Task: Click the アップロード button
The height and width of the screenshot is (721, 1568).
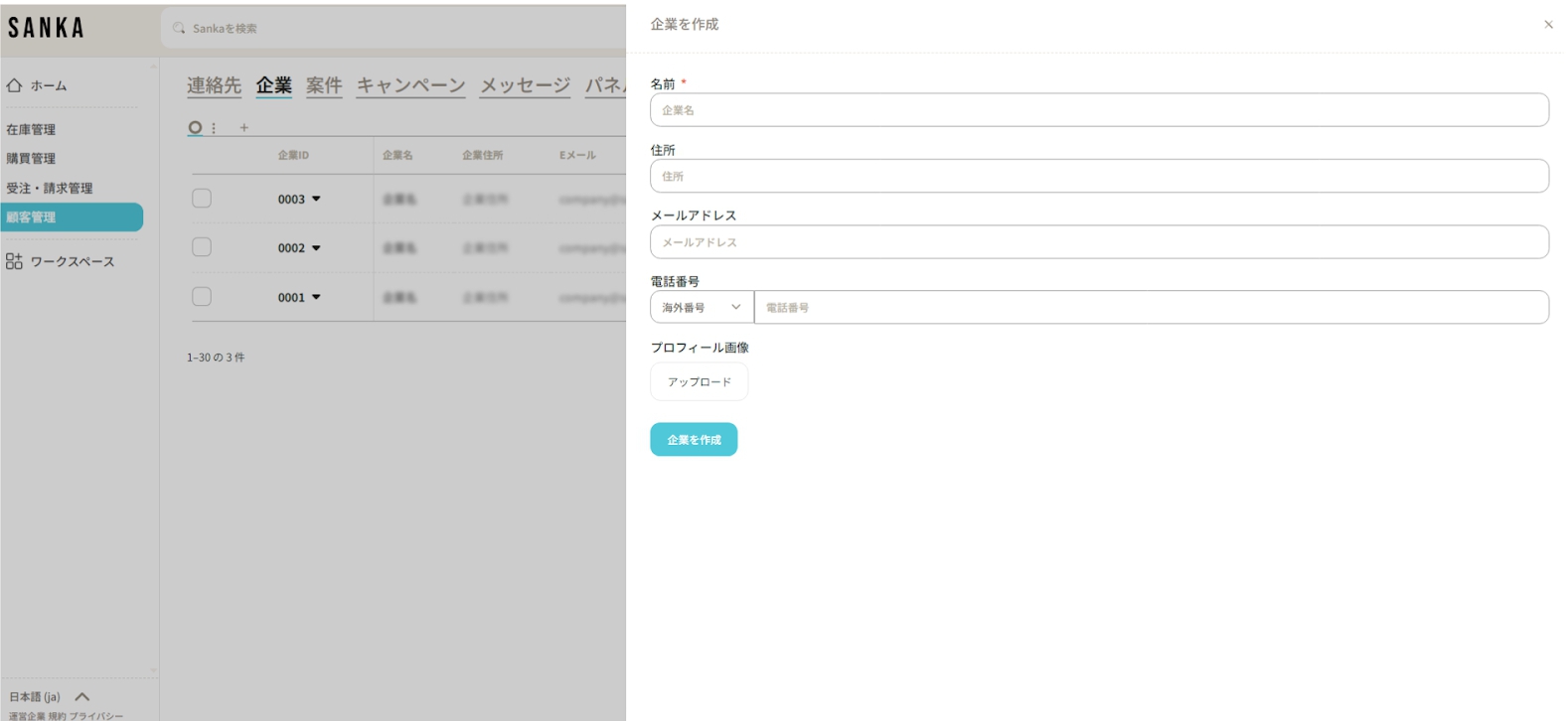Action: [x=699, y=382]
